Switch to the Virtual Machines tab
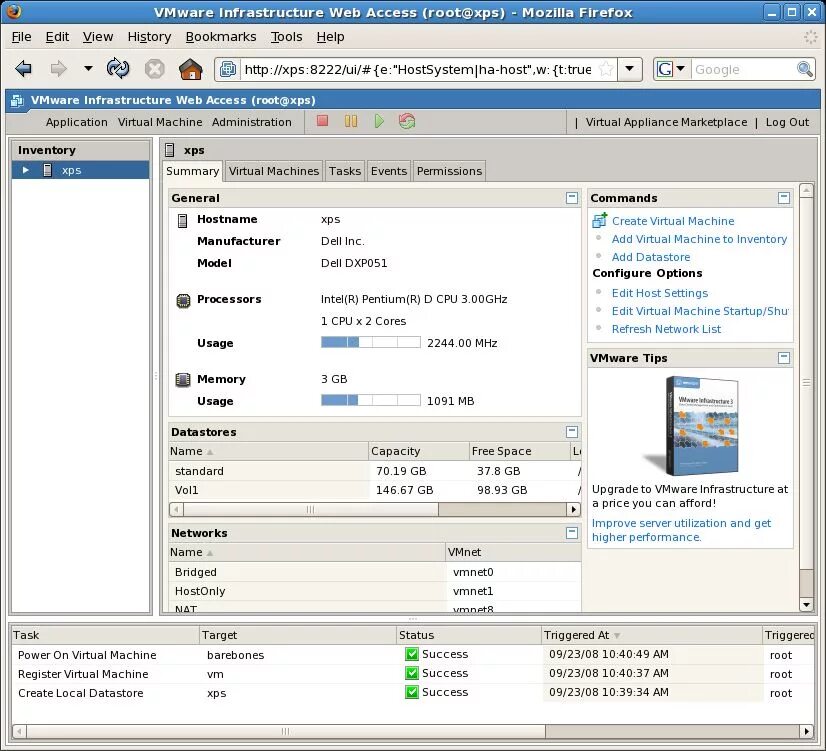Viewport: 826px width, 751px height. coord(274,171)
